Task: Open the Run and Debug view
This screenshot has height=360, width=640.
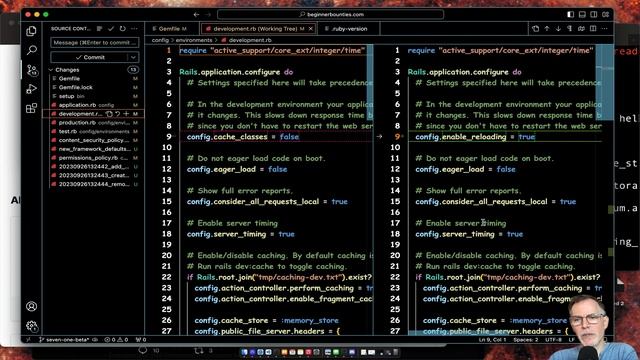Action: [x=31, y=89]
